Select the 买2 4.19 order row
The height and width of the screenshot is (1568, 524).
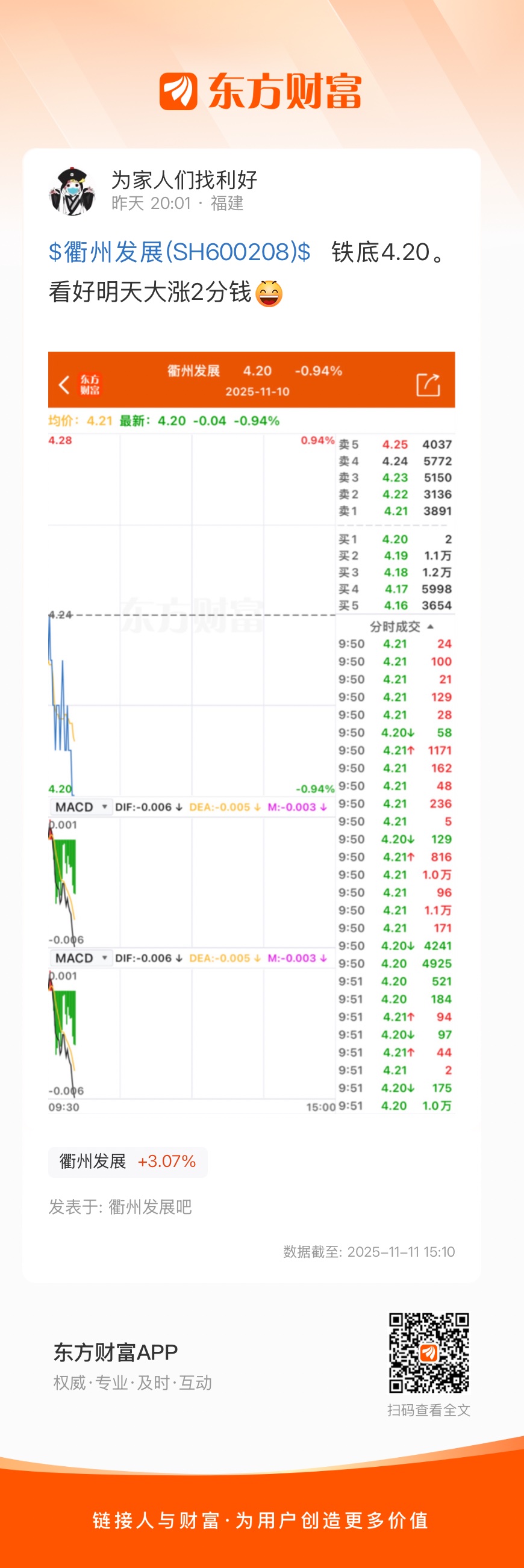(395, 556)
